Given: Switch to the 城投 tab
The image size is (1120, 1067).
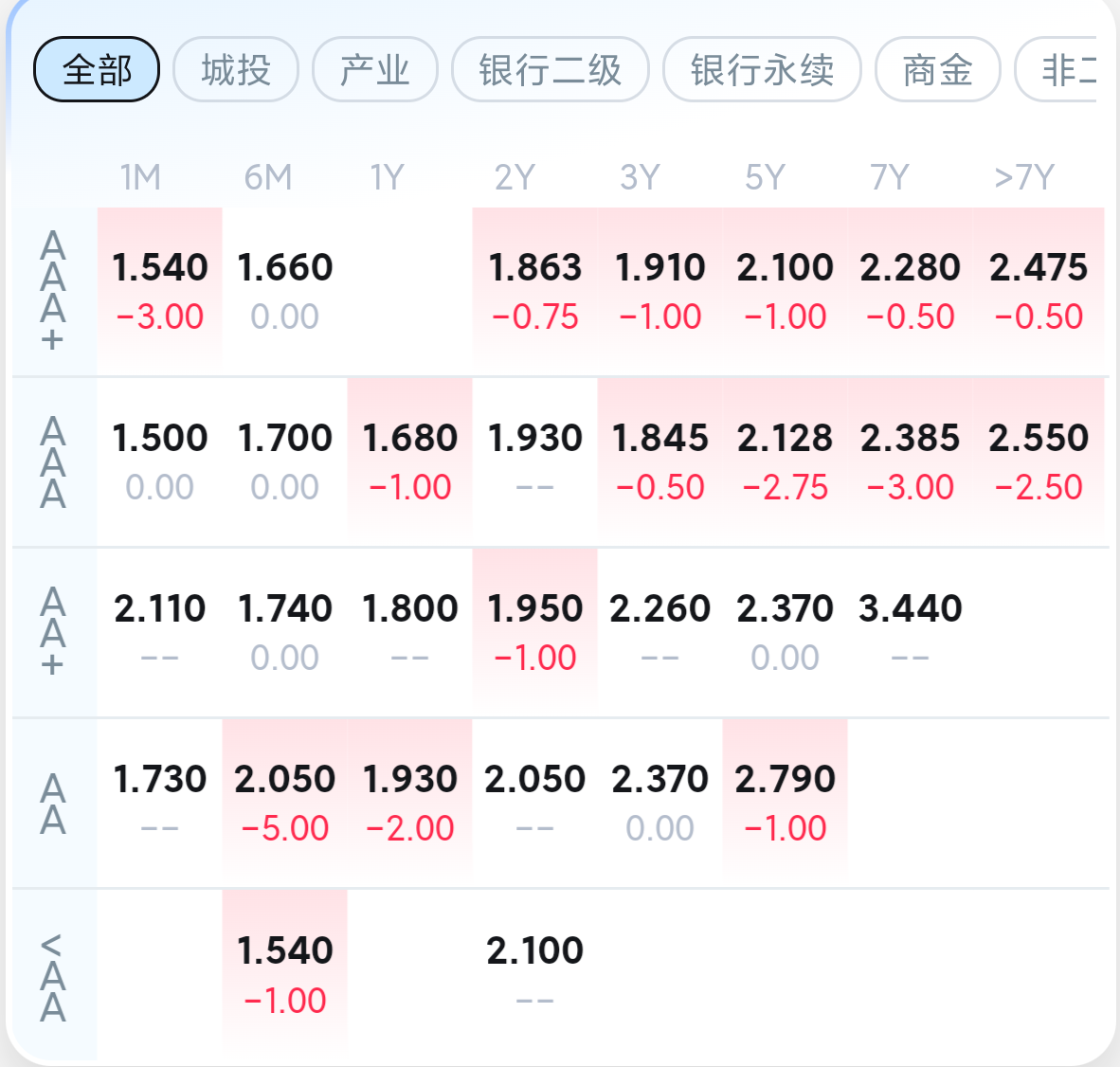Looking at the screenshot, I should [236, 69].
